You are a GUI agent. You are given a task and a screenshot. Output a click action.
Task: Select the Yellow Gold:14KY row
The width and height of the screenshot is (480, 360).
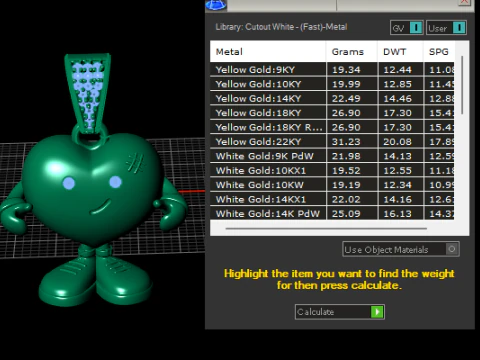coord(332,98)
